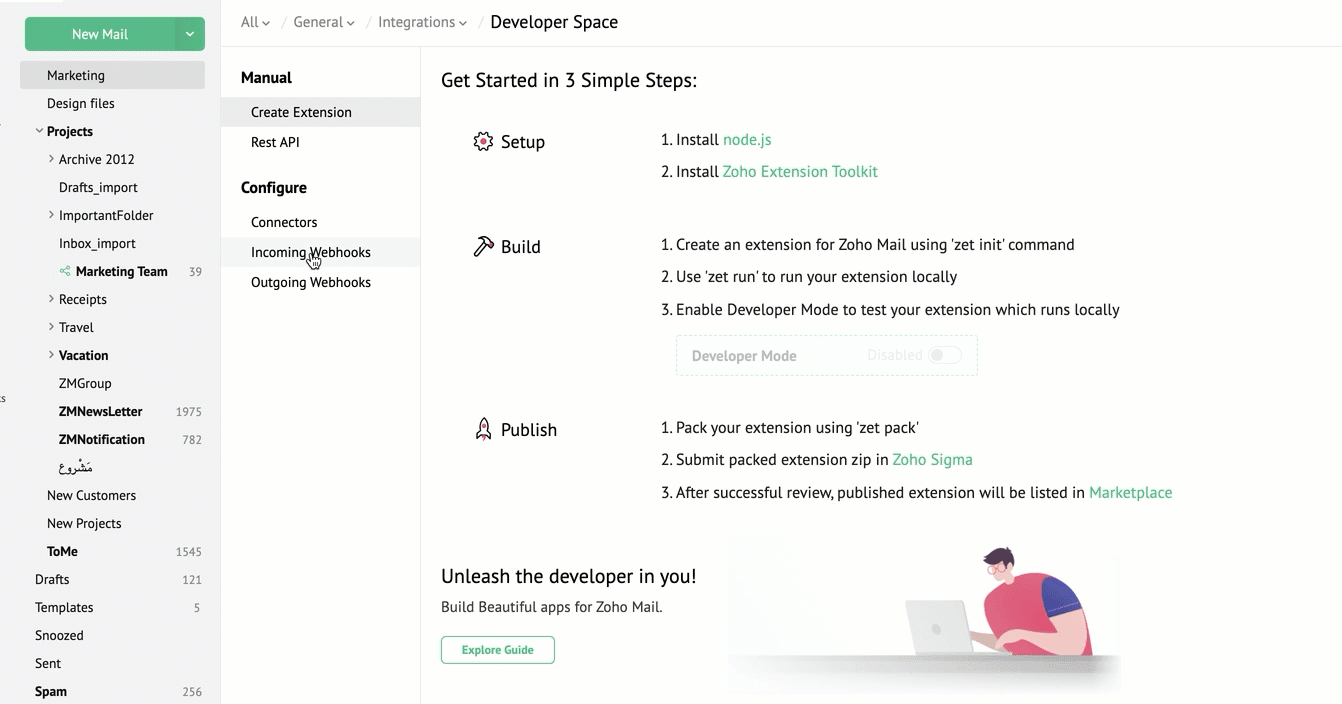Click the Publish rocket icon
Screen dimensions: 1342x704
click(x=483, y=430)
